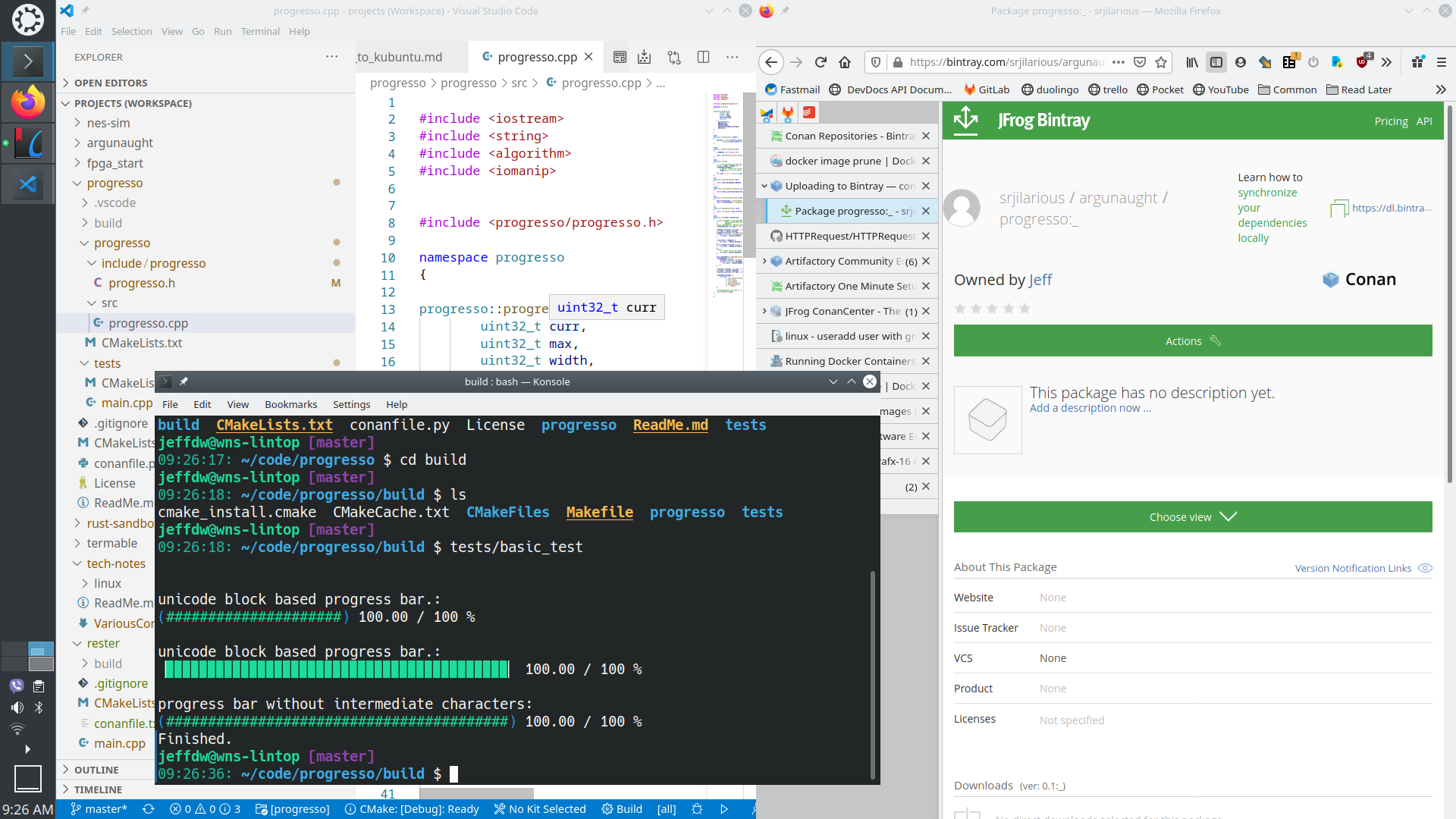
Task: Open the Choose view dropdown
Action: pos(1193,516)
